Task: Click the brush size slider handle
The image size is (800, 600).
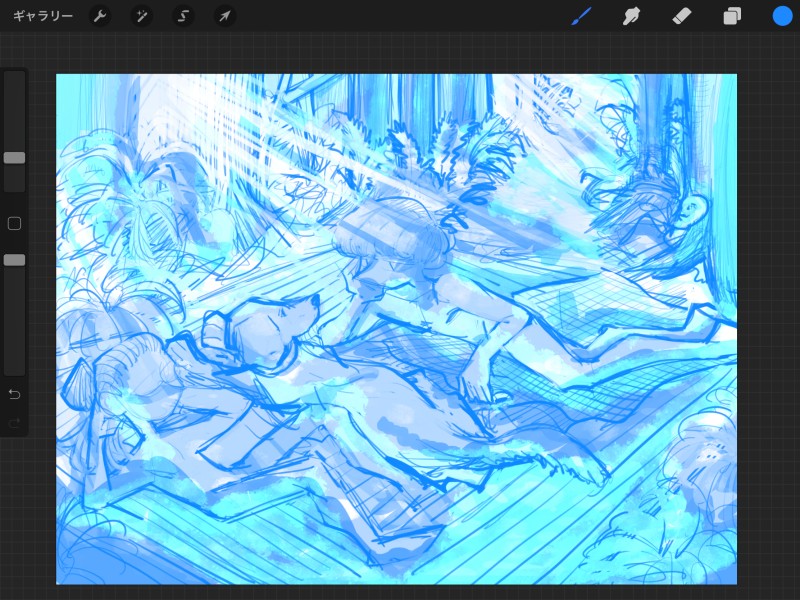Action: pos(14,158)
